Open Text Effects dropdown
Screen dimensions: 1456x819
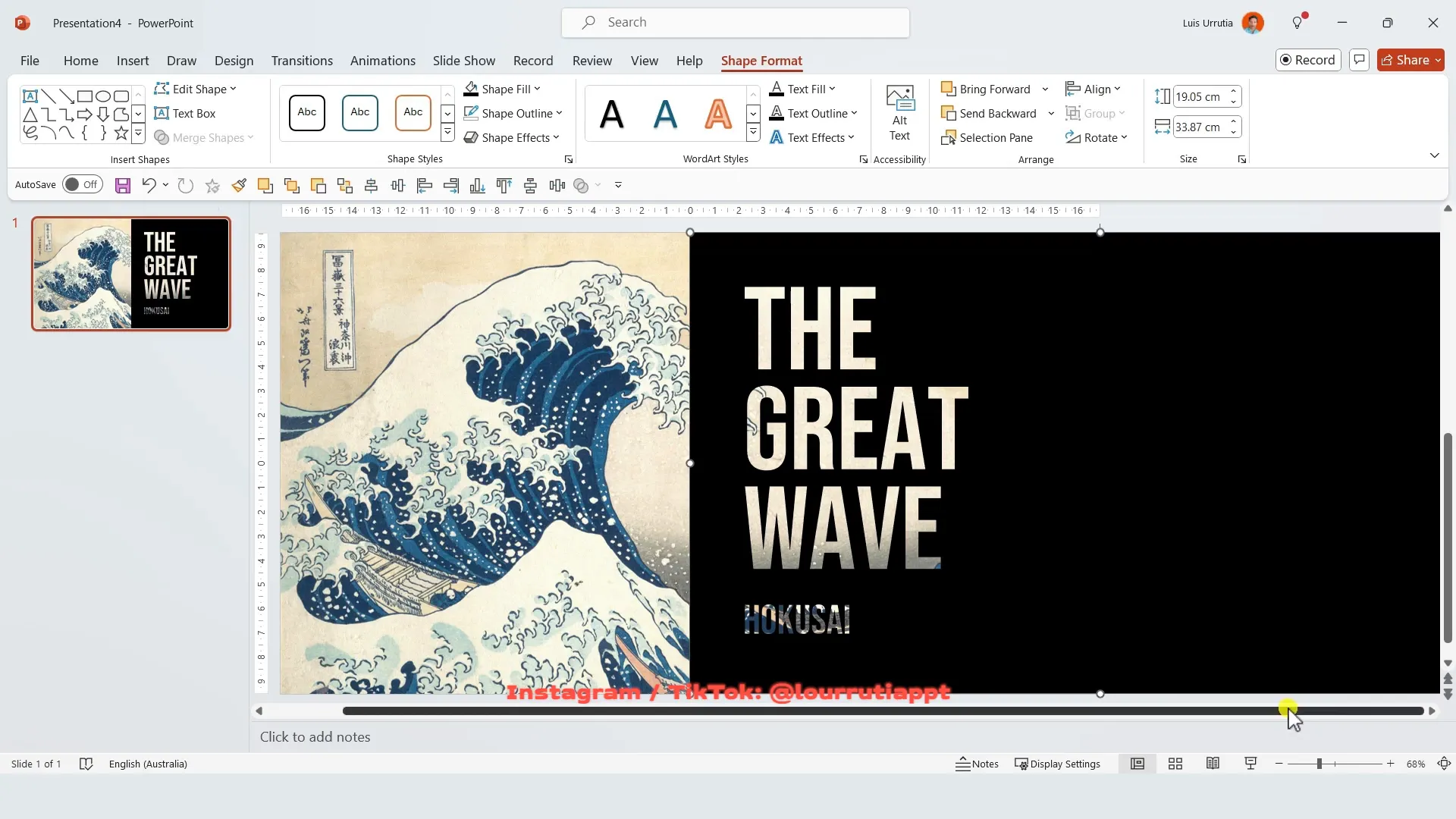point(812,137)
